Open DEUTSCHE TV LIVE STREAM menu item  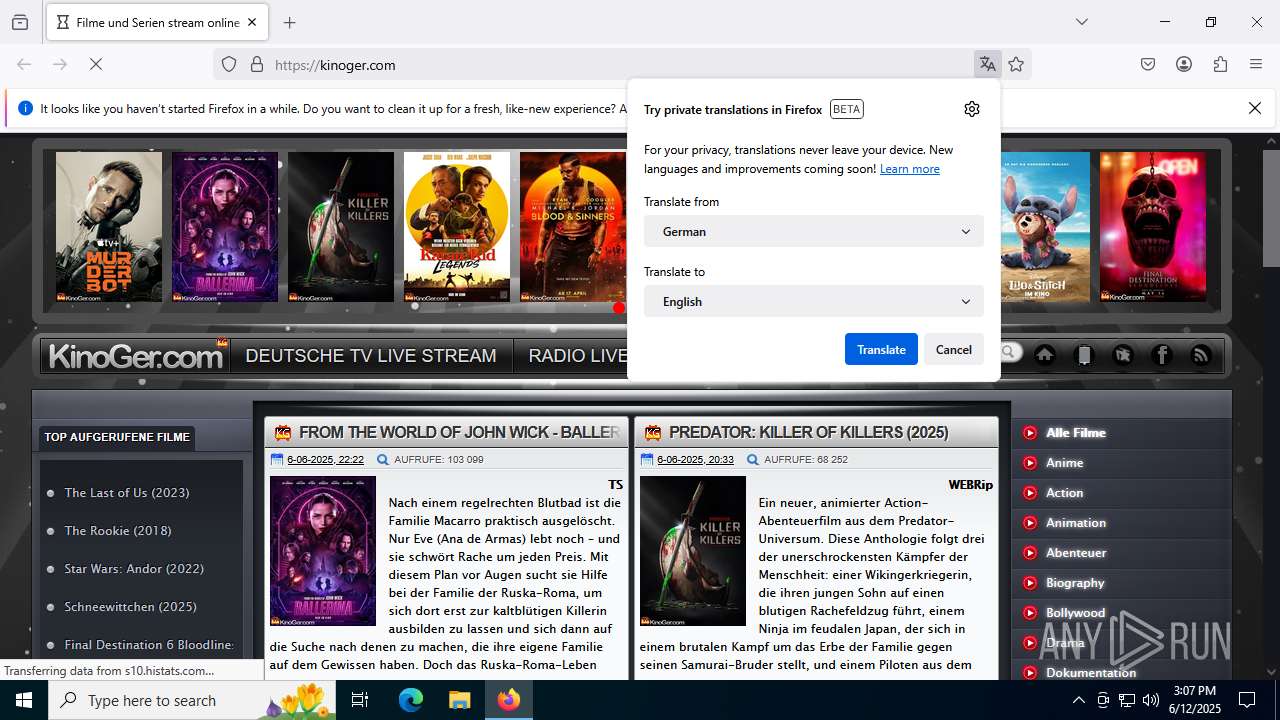(x=371, y=356)
